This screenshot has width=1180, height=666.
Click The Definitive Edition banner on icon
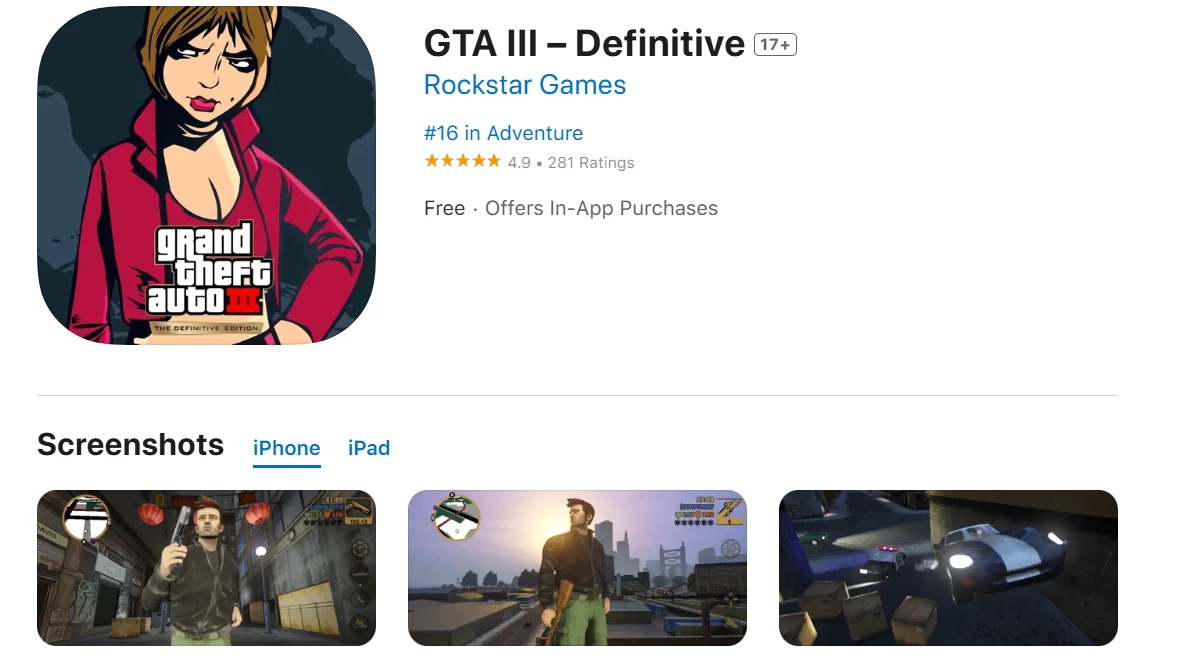pyautogui.click(x=205, y=328)
